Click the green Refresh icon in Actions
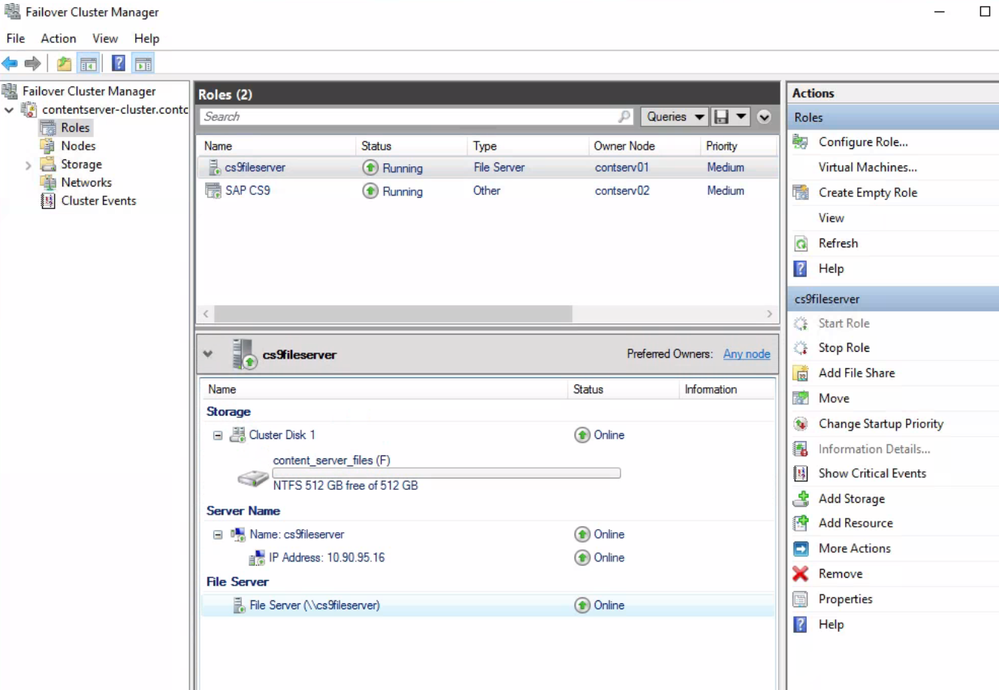999x690 pixels. [x=800, y=243]
